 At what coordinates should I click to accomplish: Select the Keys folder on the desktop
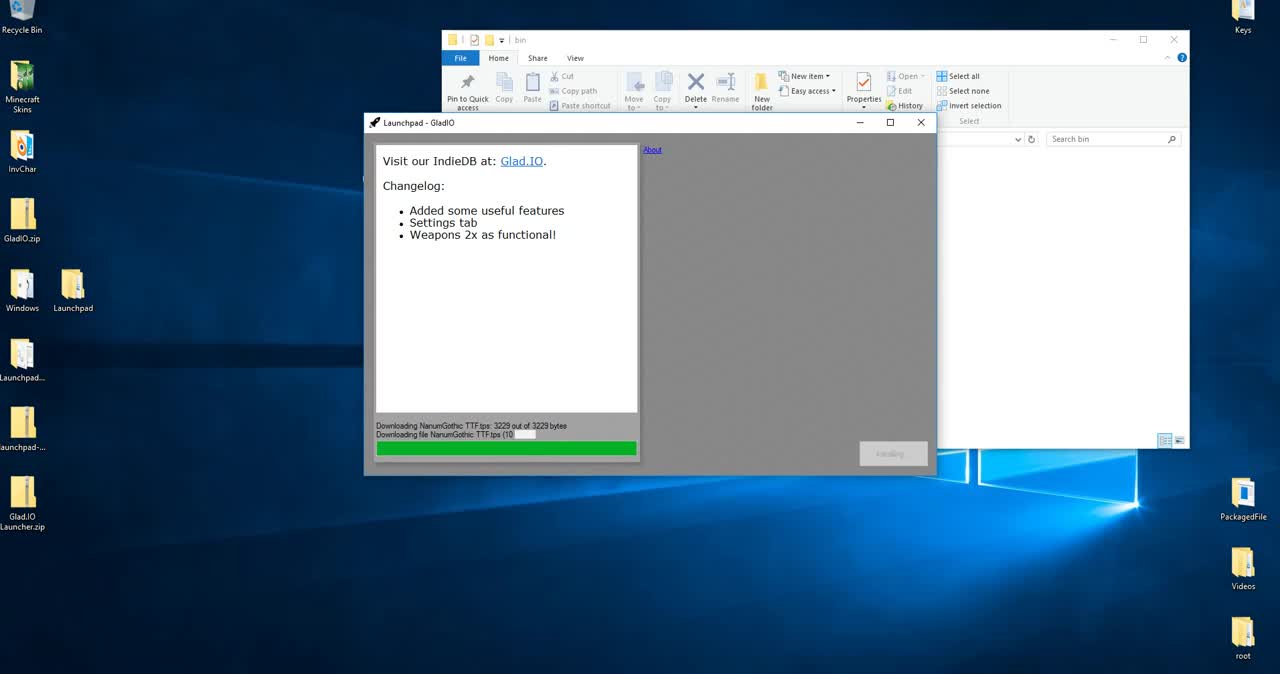click(1243, 15)
